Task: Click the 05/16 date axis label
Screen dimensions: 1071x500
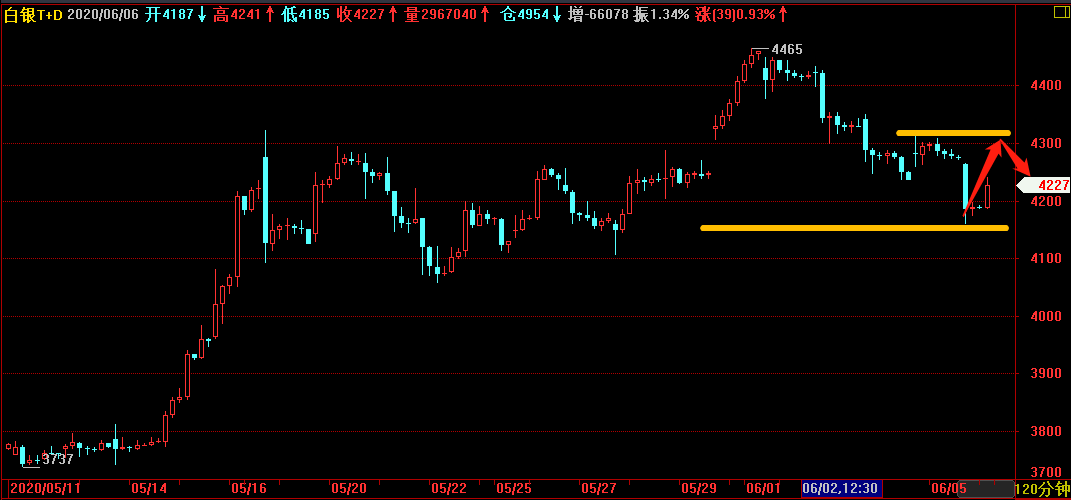Action: pyautogui.click(x=249, y=489)
